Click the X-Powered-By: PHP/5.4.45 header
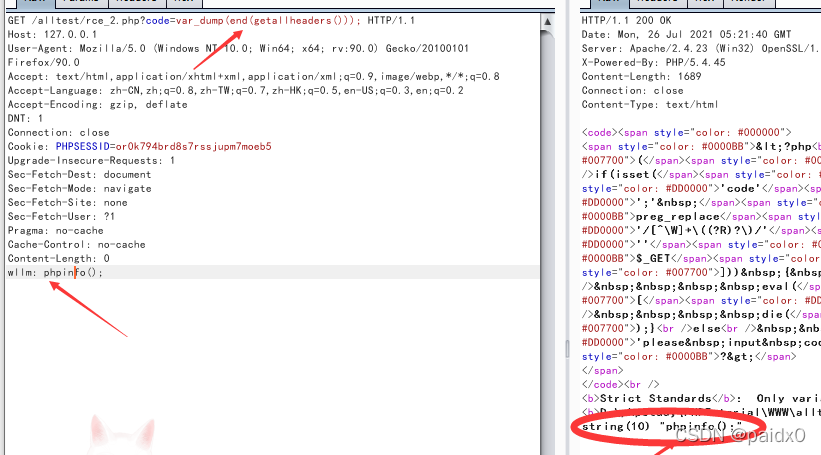This screenshot has width=821, height=455. [653, 62]
